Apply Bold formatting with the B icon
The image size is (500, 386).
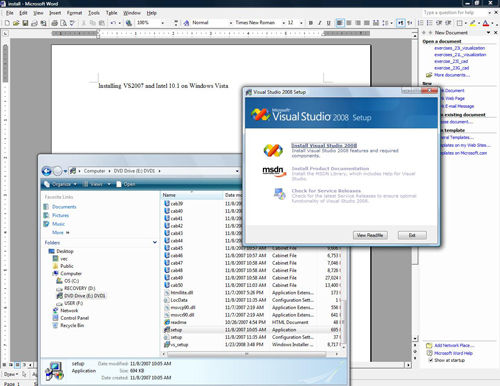[311, 23]
